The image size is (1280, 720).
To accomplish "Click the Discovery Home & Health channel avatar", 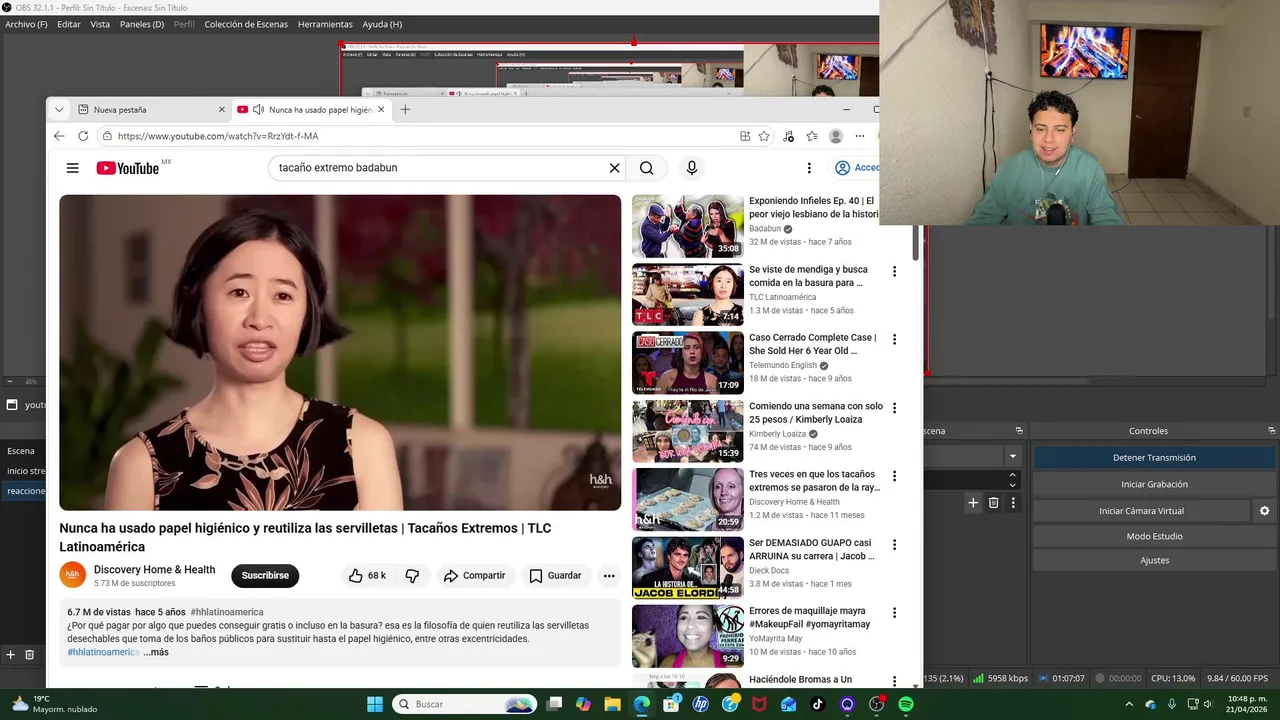I will tap(73, 575).
